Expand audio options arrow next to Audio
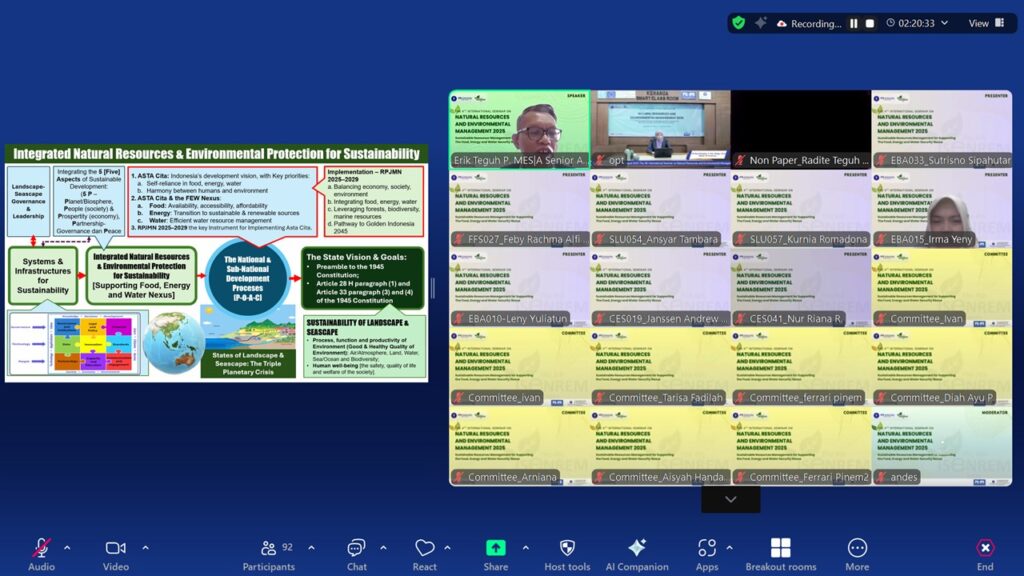Screen dimensions: 1024x576 click(x=67, y=547)
